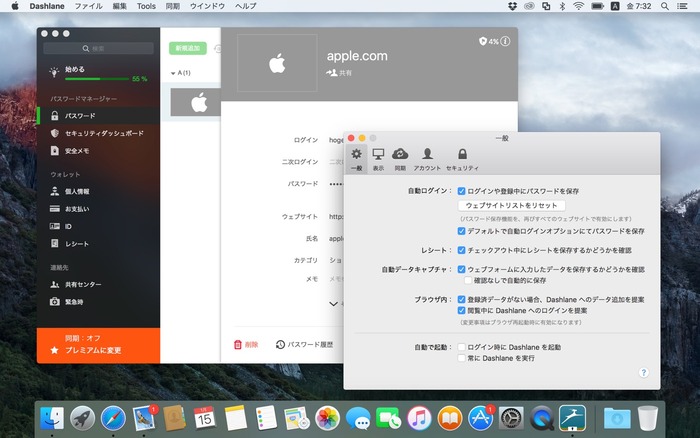Click the Dropbox menu bar icon
This screenshot has height=438, width=700.
click(x=512, y=6)
